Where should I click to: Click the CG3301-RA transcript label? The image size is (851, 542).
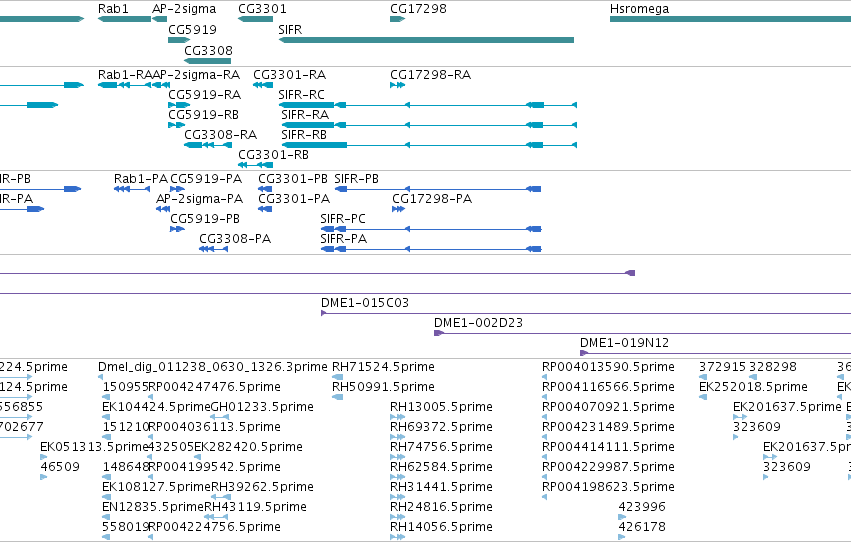pos(289,75)
